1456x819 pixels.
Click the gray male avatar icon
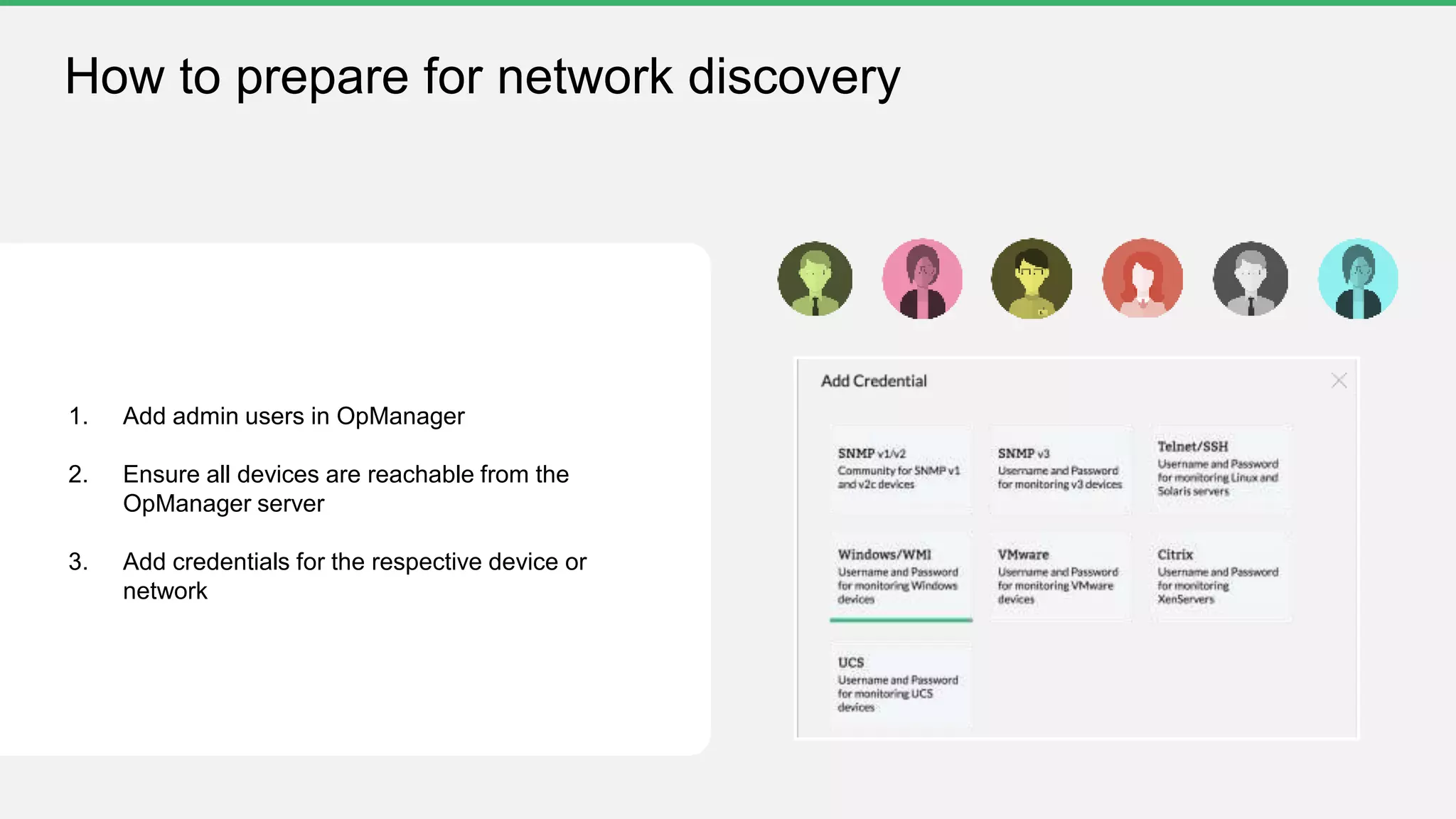[x=1251, y=279]
